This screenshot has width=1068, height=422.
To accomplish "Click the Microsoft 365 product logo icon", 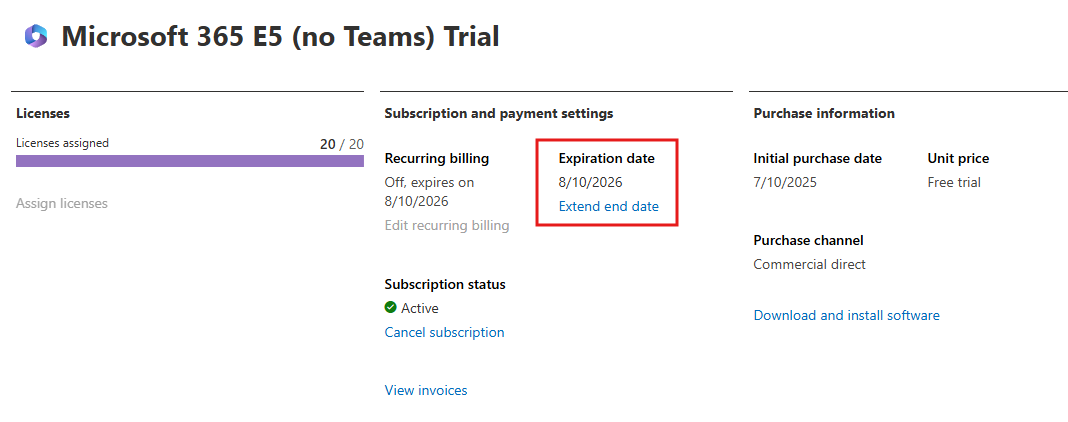I will (36, 37).
